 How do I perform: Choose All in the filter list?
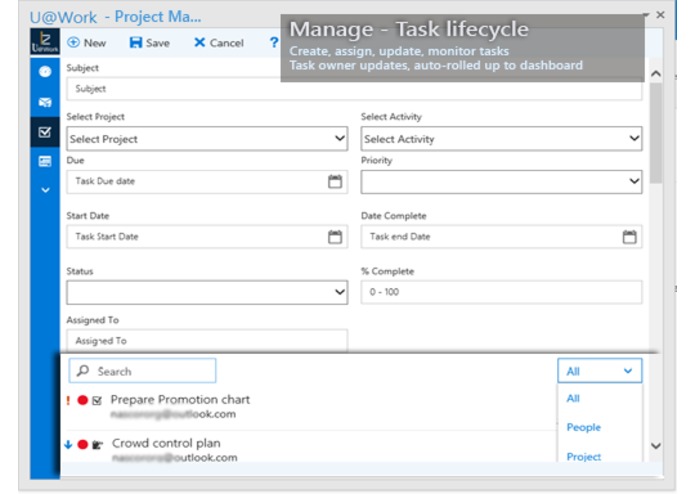tap(573, 398)
